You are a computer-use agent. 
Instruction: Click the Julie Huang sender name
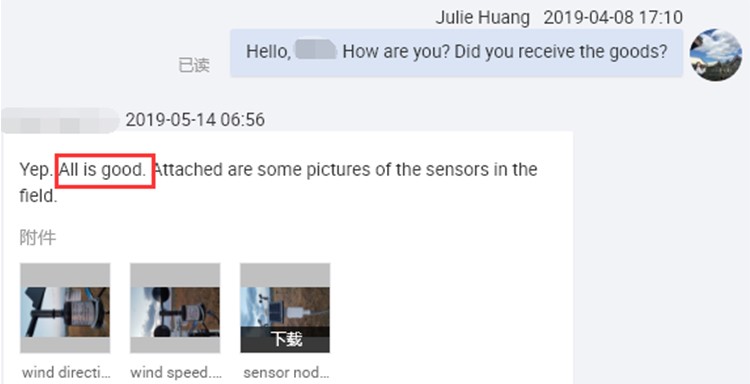tap(483, 18)
